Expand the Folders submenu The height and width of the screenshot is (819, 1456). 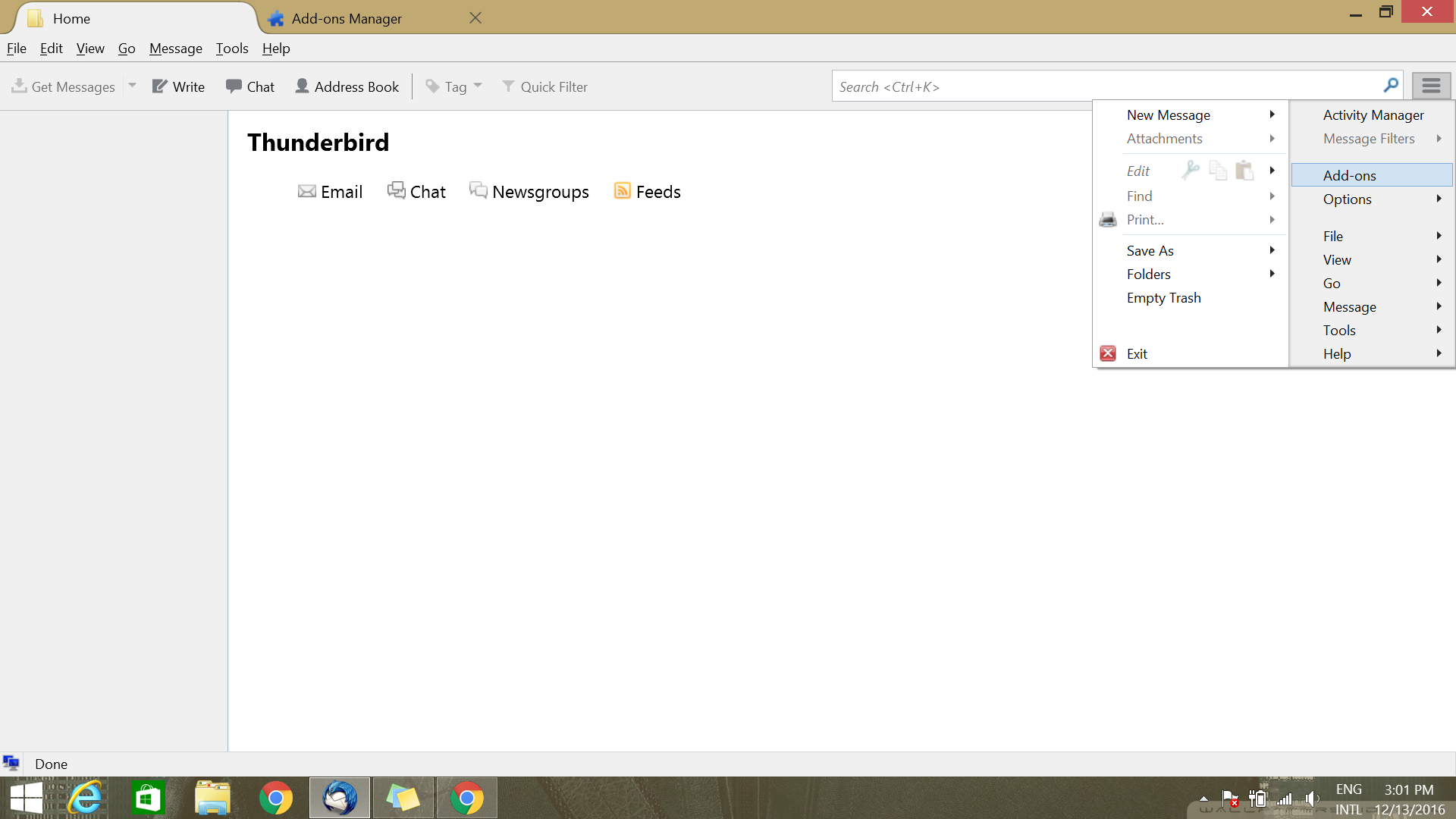pyautogui.click(x=1191, y=274)
